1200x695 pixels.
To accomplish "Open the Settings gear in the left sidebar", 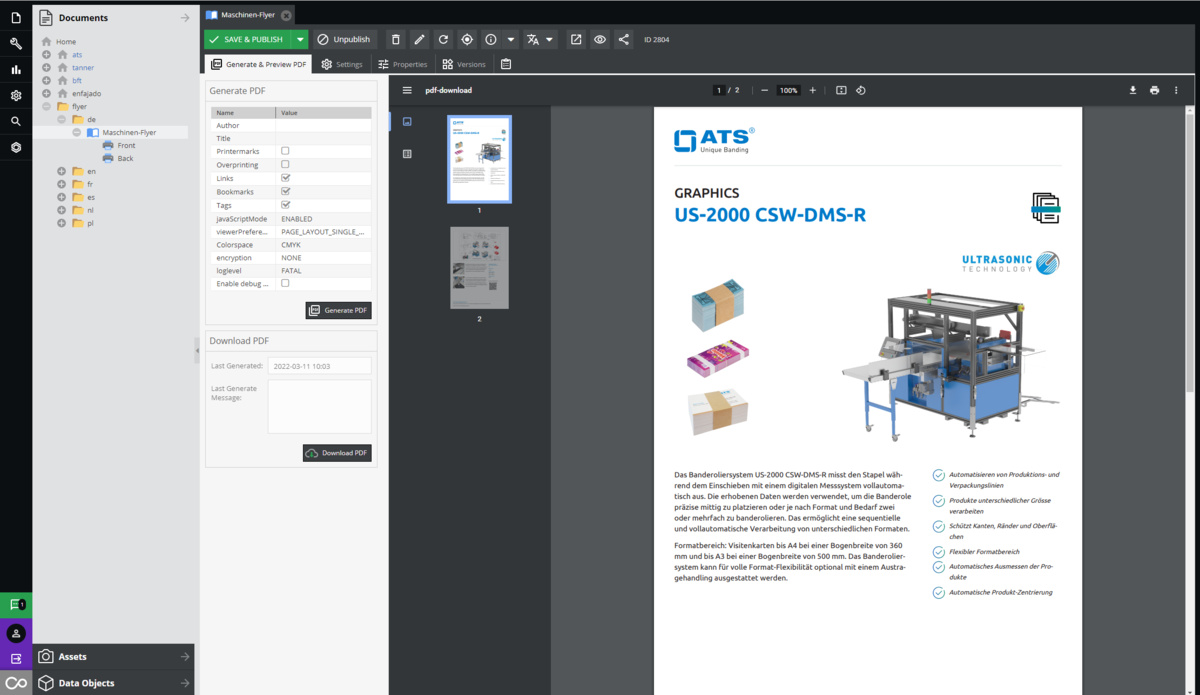I will click(x=16, y=96).
